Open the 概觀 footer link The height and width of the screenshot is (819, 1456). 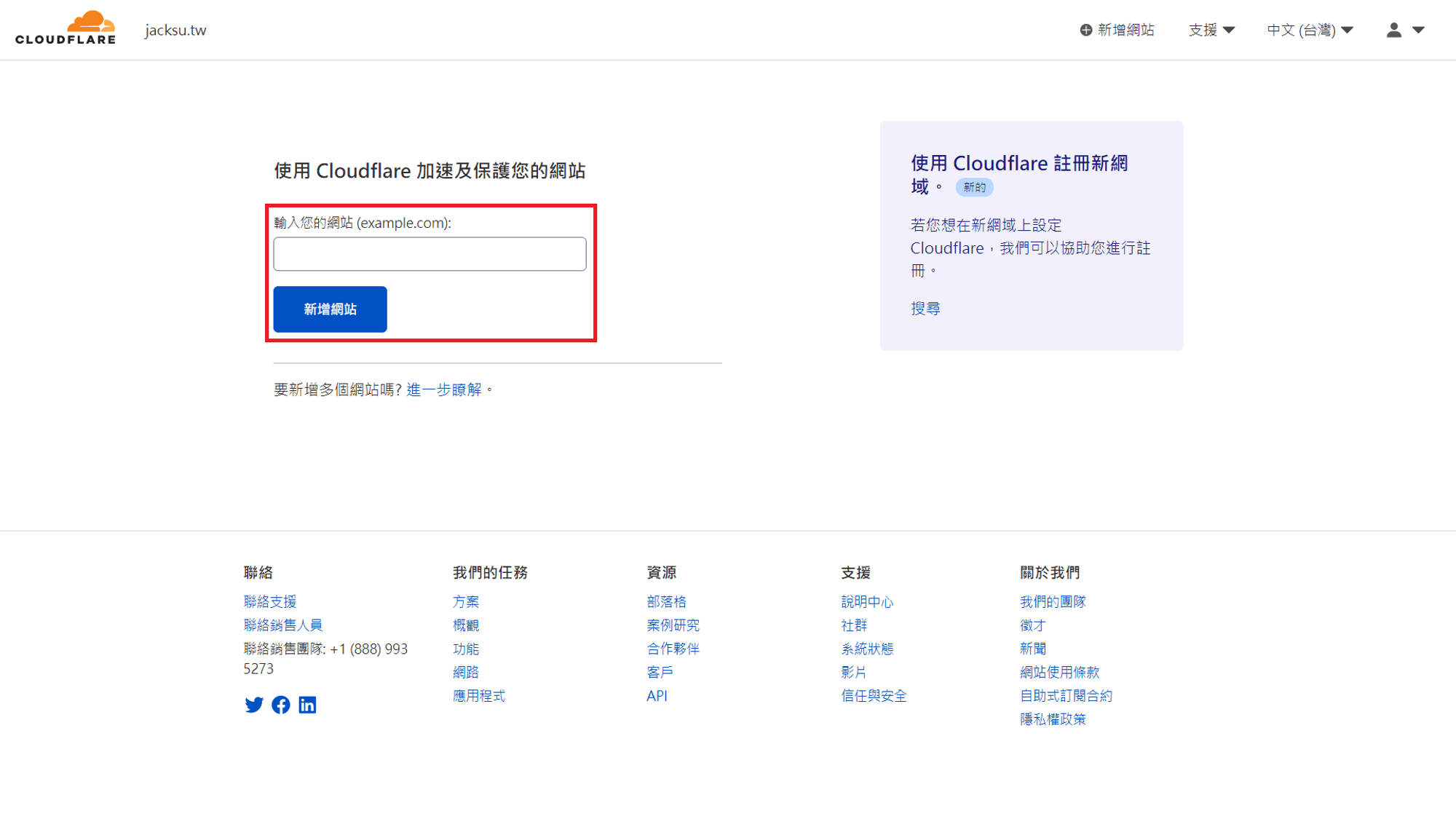click(466, 625)
